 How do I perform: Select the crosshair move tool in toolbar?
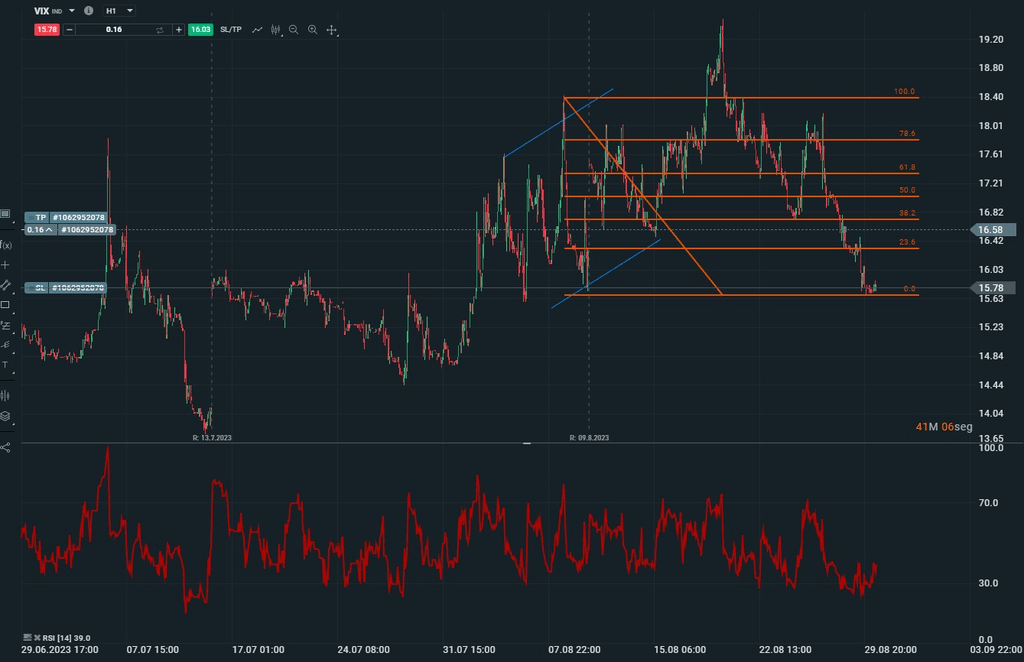click(x=332, y=30)
